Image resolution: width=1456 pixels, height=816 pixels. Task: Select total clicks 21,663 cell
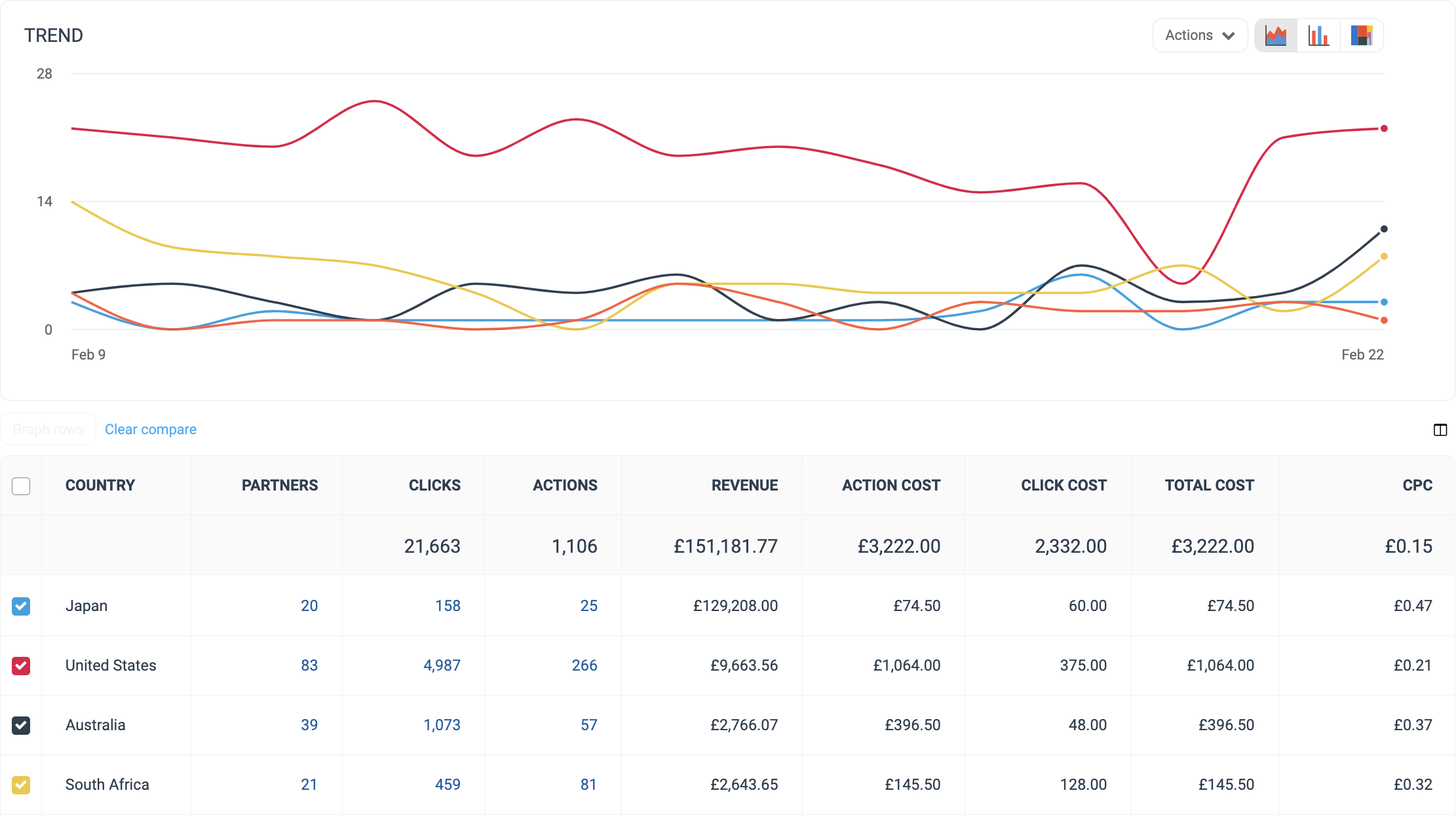(413, 546)
